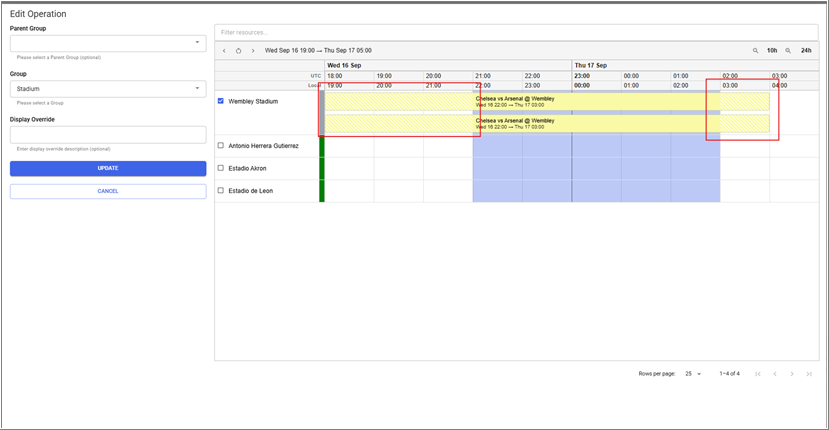Click Wembley Stadium resource name
The image size is (829, 430).
point(253,102)
